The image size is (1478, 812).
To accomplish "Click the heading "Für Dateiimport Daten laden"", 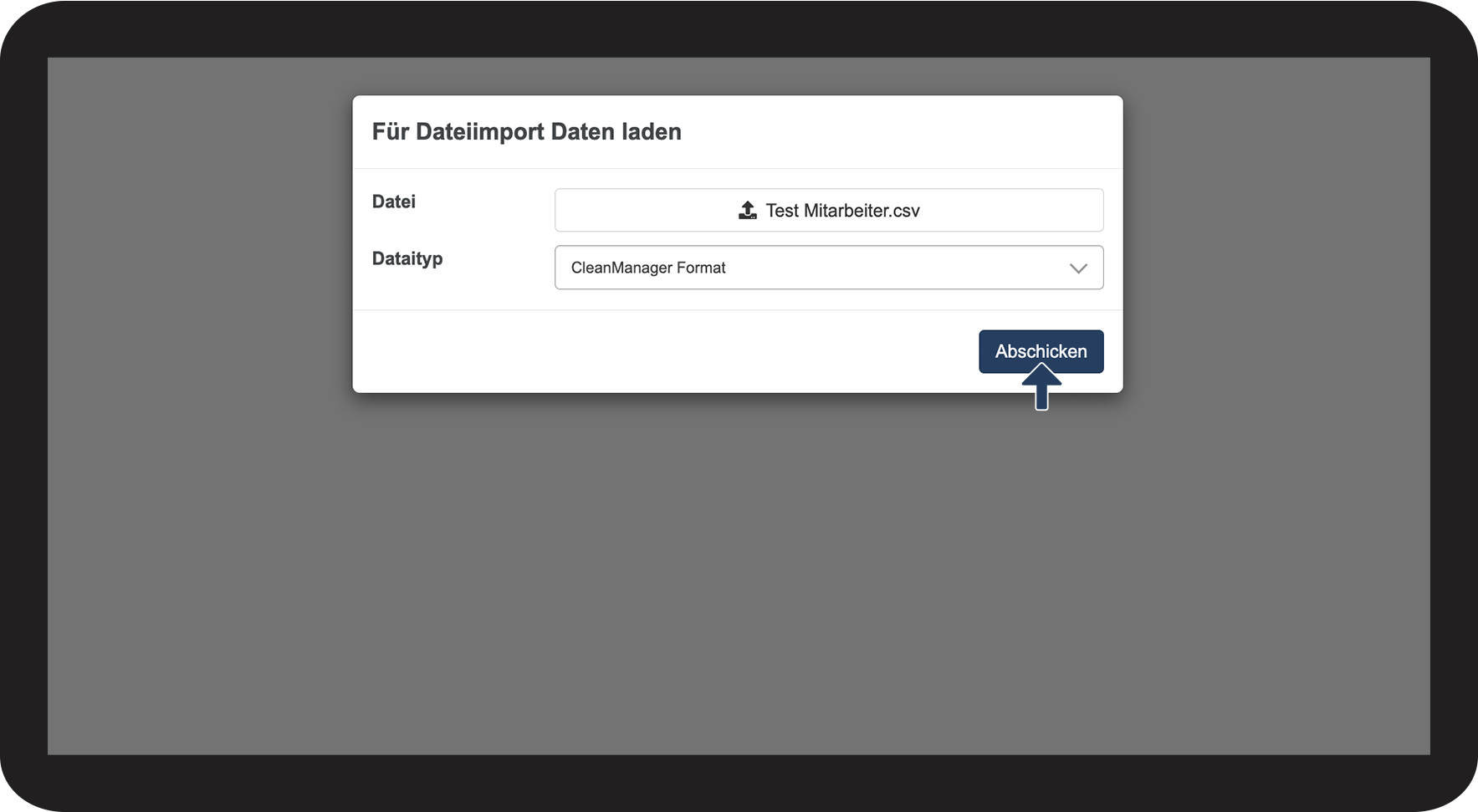I will [x=527, y=132].
